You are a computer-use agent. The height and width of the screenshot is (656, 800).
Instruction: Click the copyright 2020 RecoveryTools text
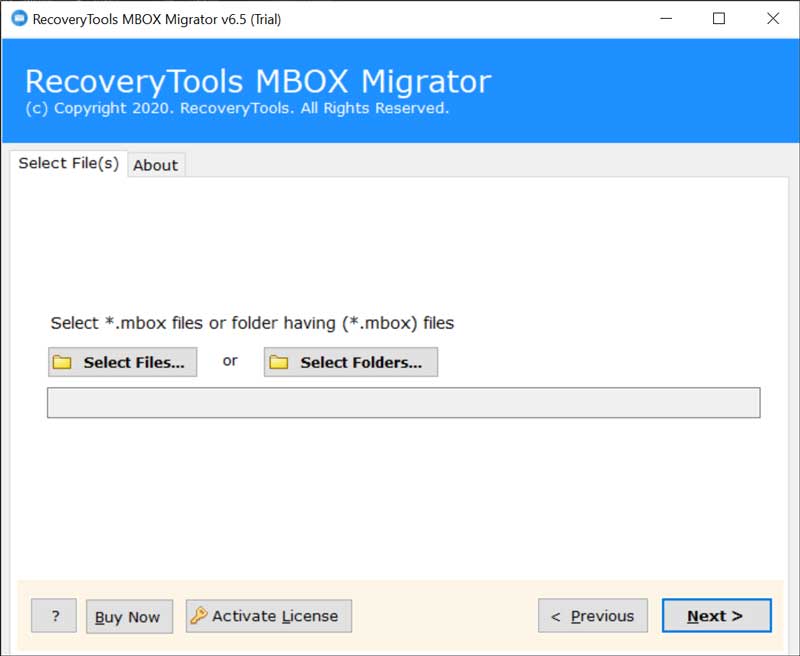tap(237, 108)
